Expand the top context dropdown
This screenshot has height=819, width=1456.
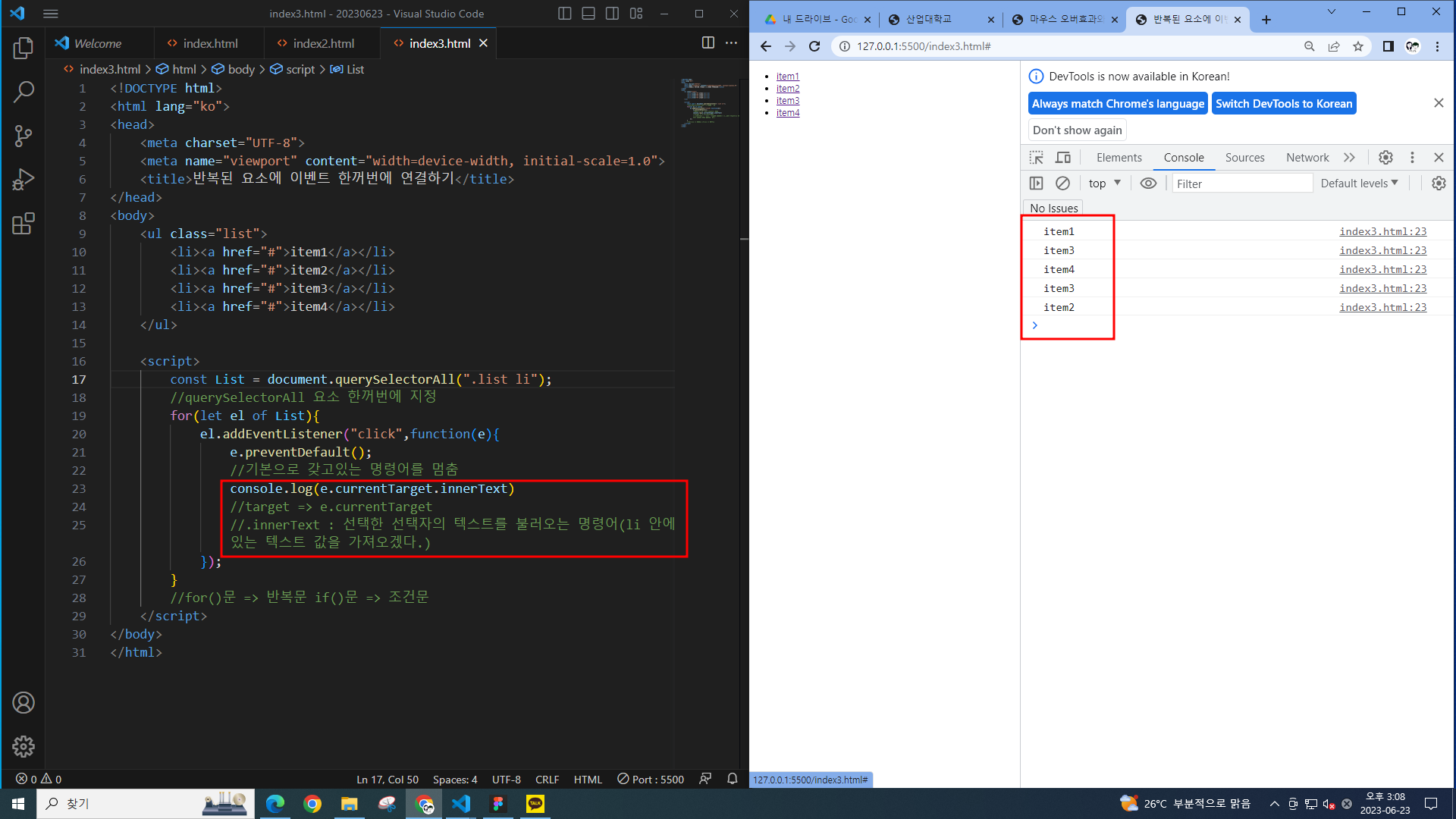click(1104, 184)
